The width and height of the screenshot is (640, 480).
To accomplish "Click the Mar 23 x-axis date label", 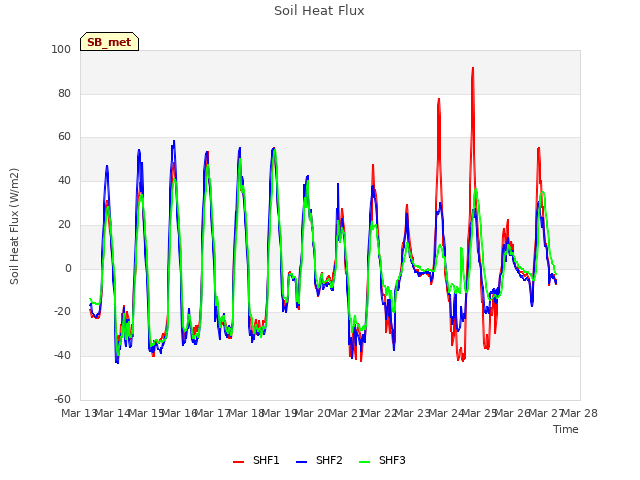I will [x=413, y=413].
